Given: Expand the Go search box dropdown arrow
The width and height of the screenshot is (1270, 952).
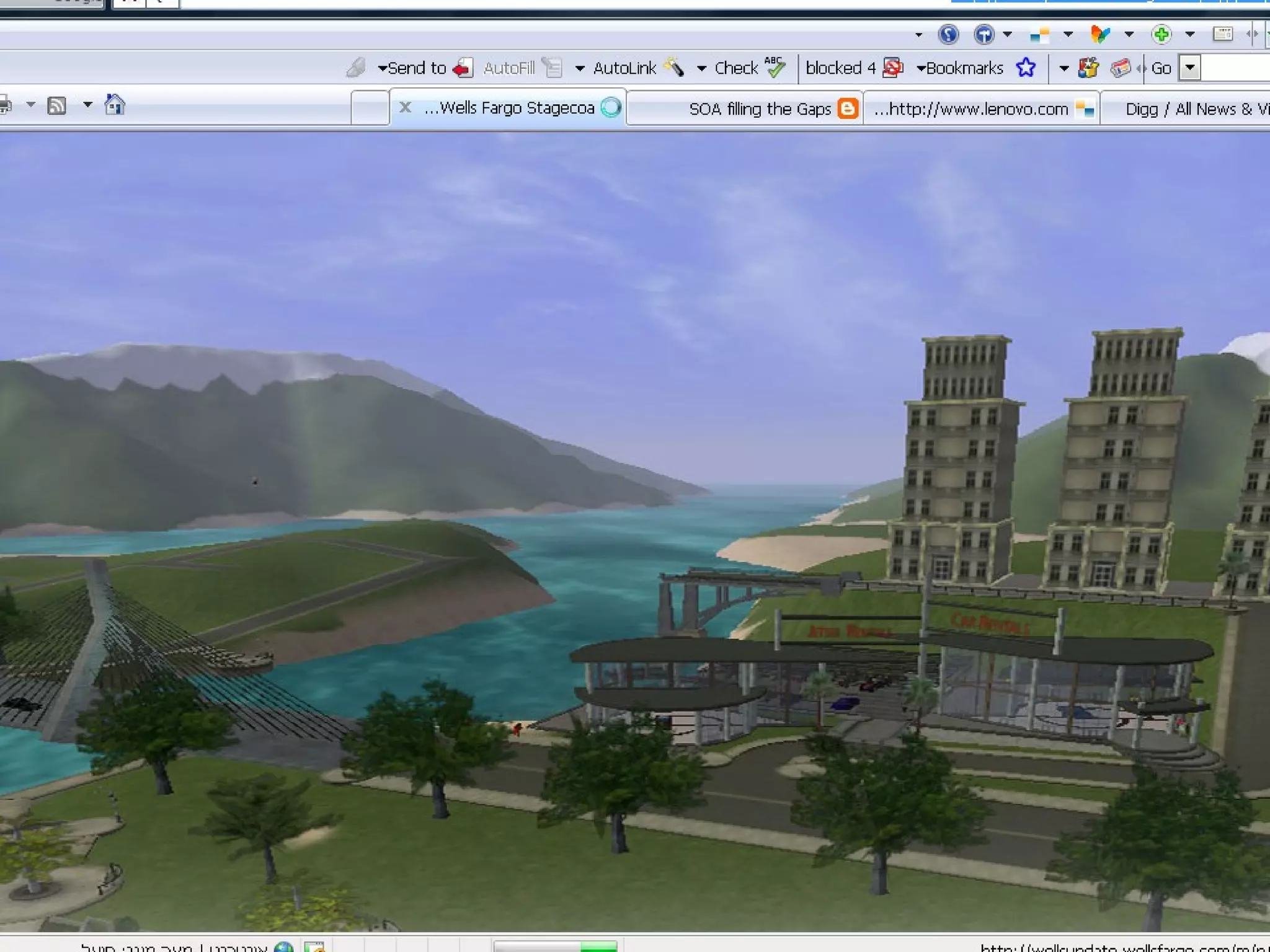Looking at the screenshot, I should click(x=1190, y=68).
